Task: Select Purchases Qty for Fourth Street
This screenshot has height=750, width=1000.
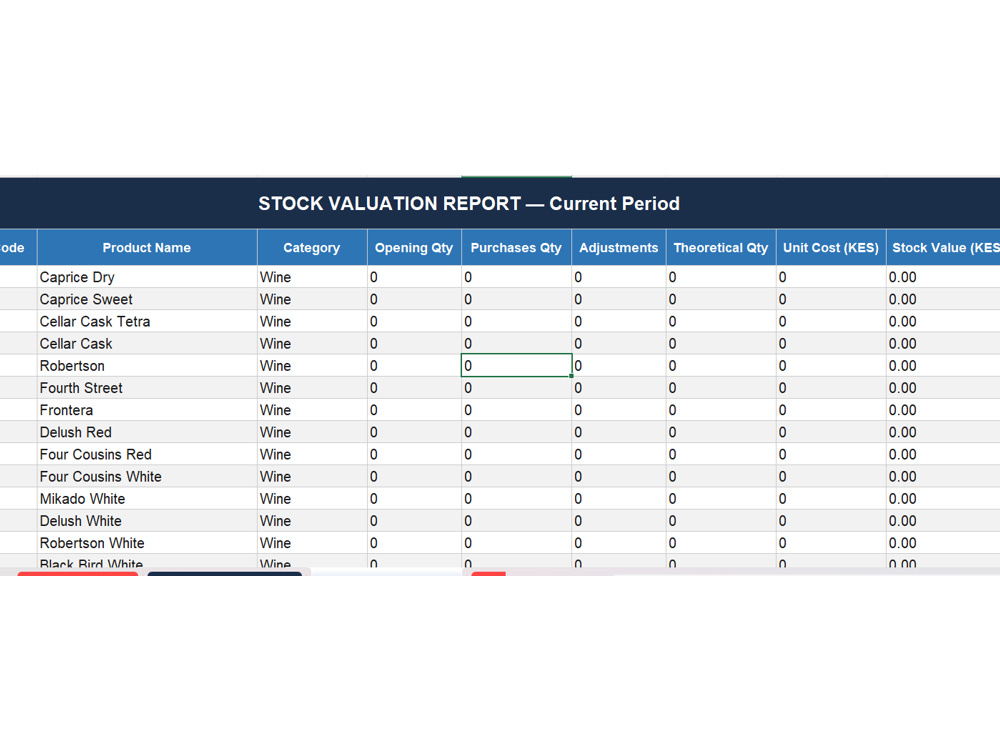Action: (x=516, y=388)
